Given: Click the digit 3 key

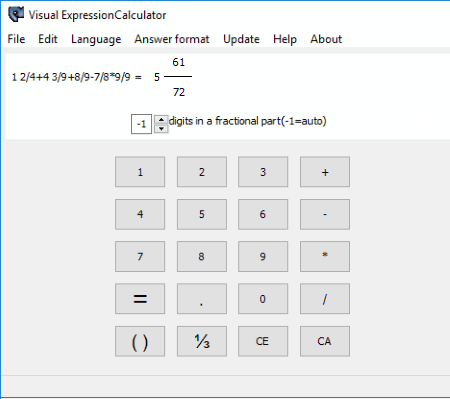Looking at the screenshot, I should (x=263, y=172).
